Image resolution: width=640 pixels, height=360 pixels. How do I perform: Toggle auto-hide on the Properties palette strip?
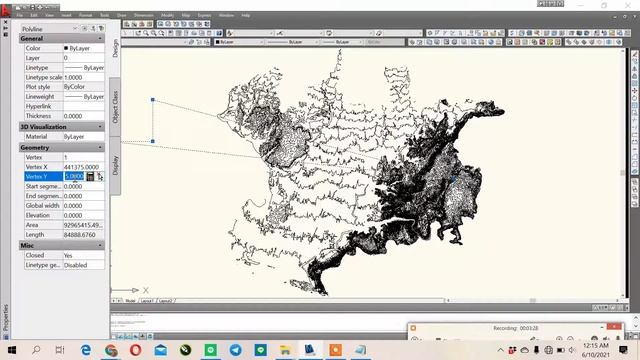(x=5, y=28)
